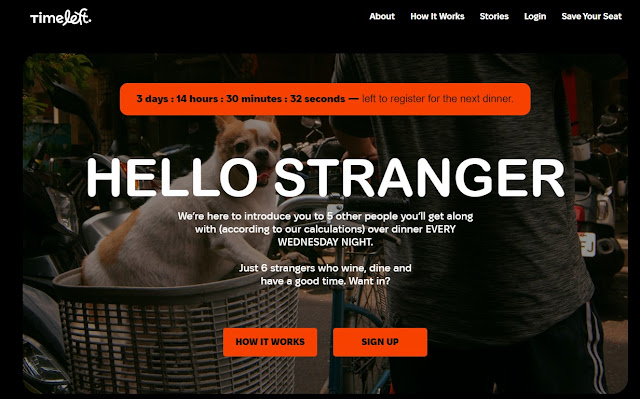Open the About page

382,16
